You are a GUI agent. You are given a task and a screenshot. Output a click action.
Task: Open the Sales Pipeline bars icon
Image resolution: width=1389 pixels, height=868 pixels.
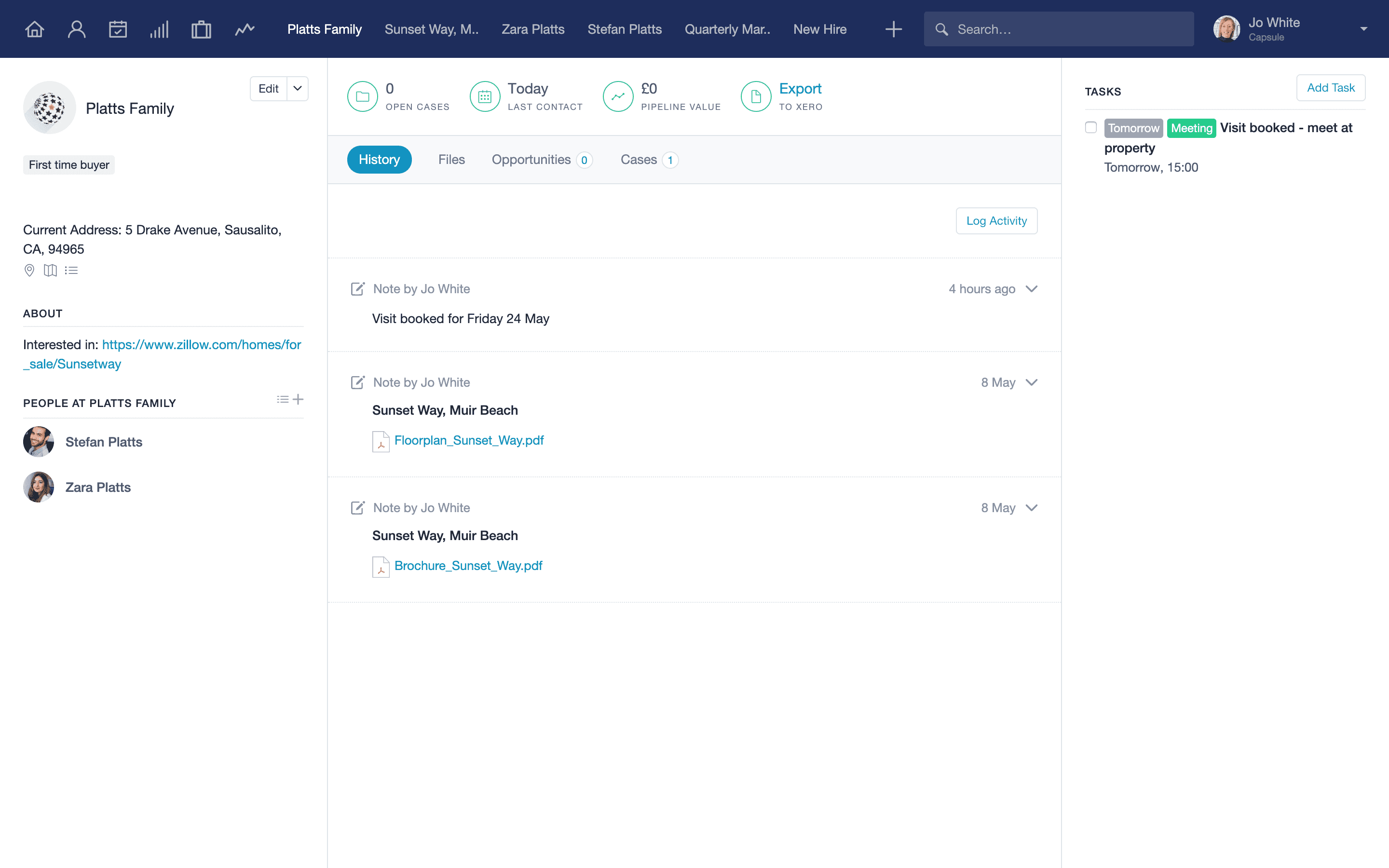point(160,29)
